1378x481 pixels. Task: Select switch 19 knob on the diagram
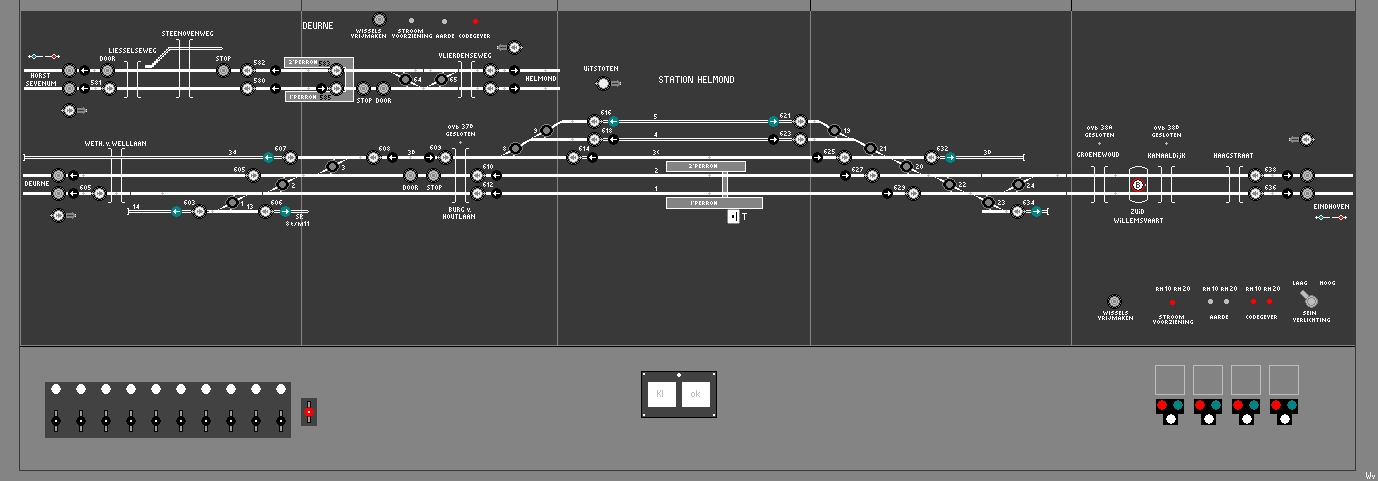pos(833,129)
